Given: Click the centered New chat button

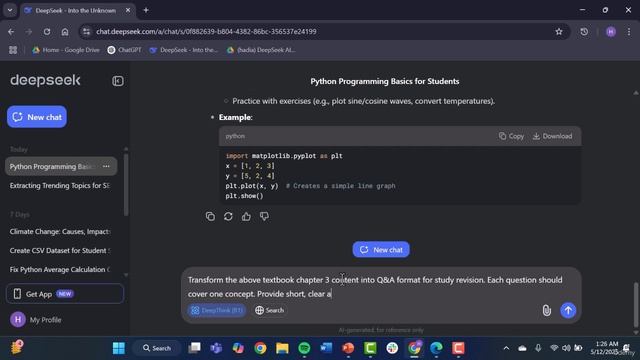Looking at the screenshot, I should (381, 250).
